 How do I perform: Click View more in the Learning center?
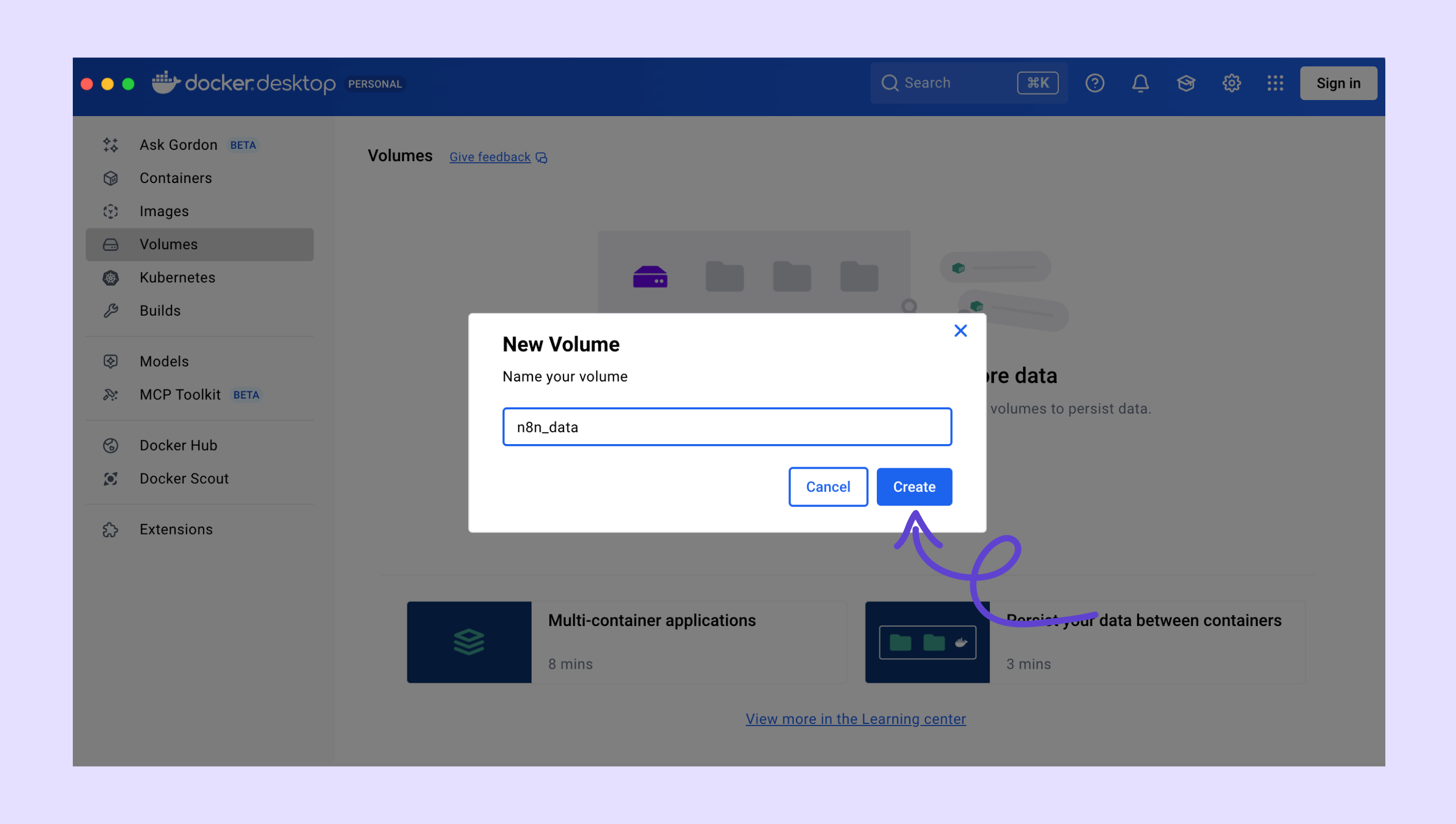855,719
